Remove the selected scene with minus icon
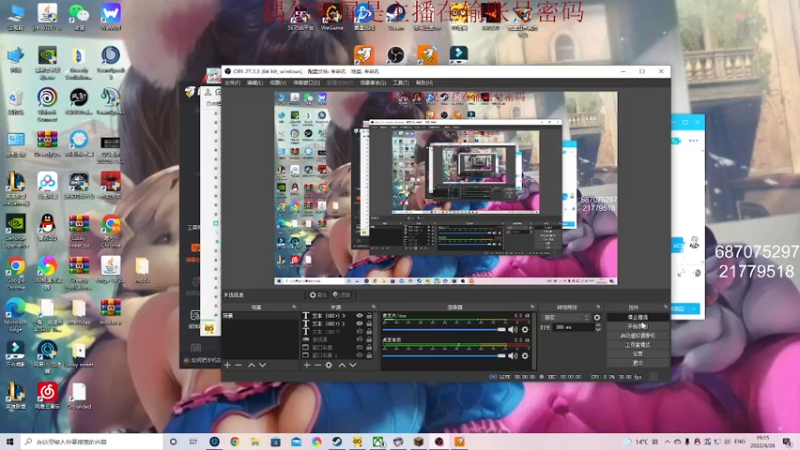The width and height of the screenshot is (800, 450). [238, 365]
